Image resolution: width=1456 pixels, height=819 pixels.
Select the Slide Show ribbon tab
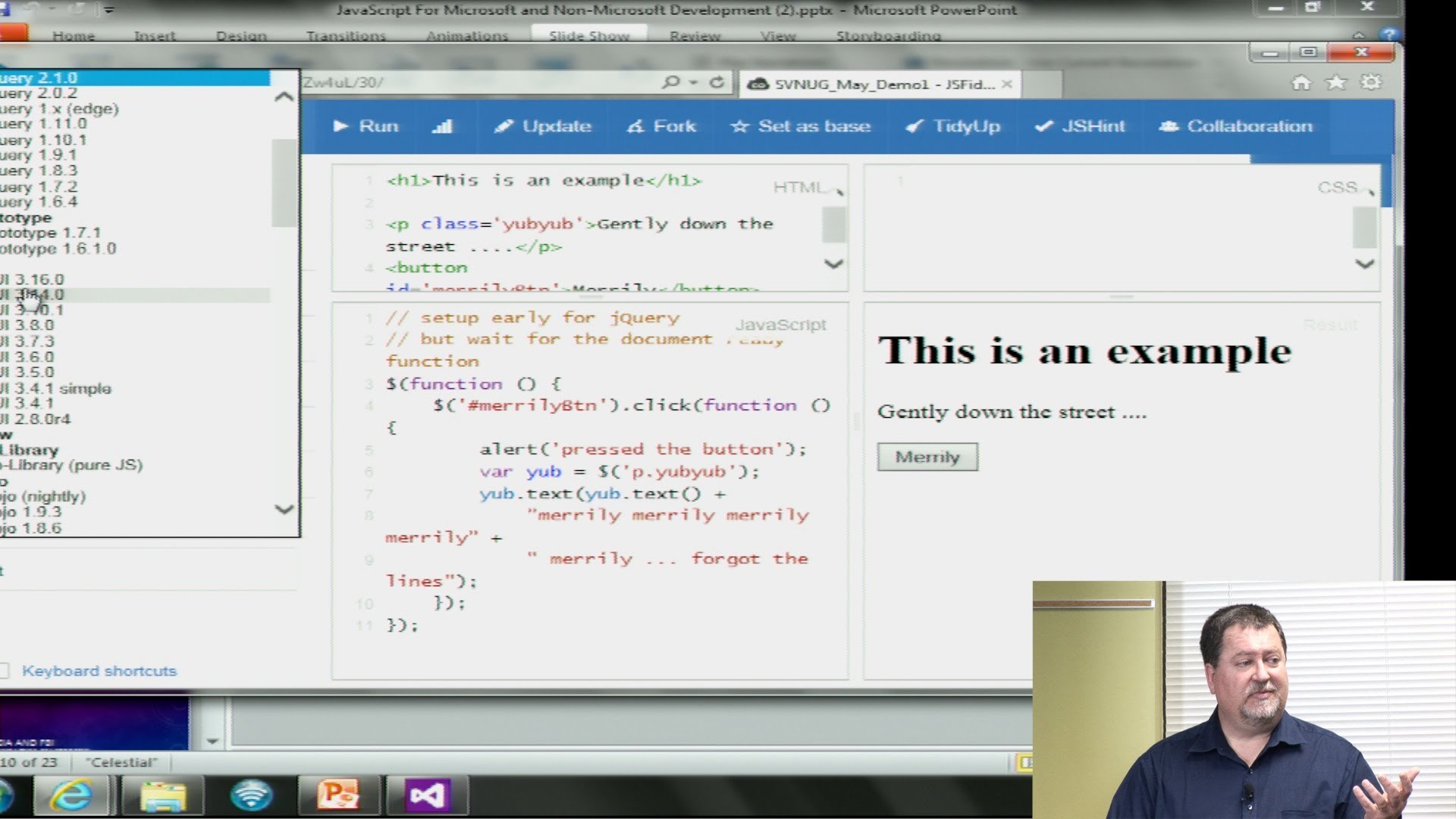pos(589,35)
